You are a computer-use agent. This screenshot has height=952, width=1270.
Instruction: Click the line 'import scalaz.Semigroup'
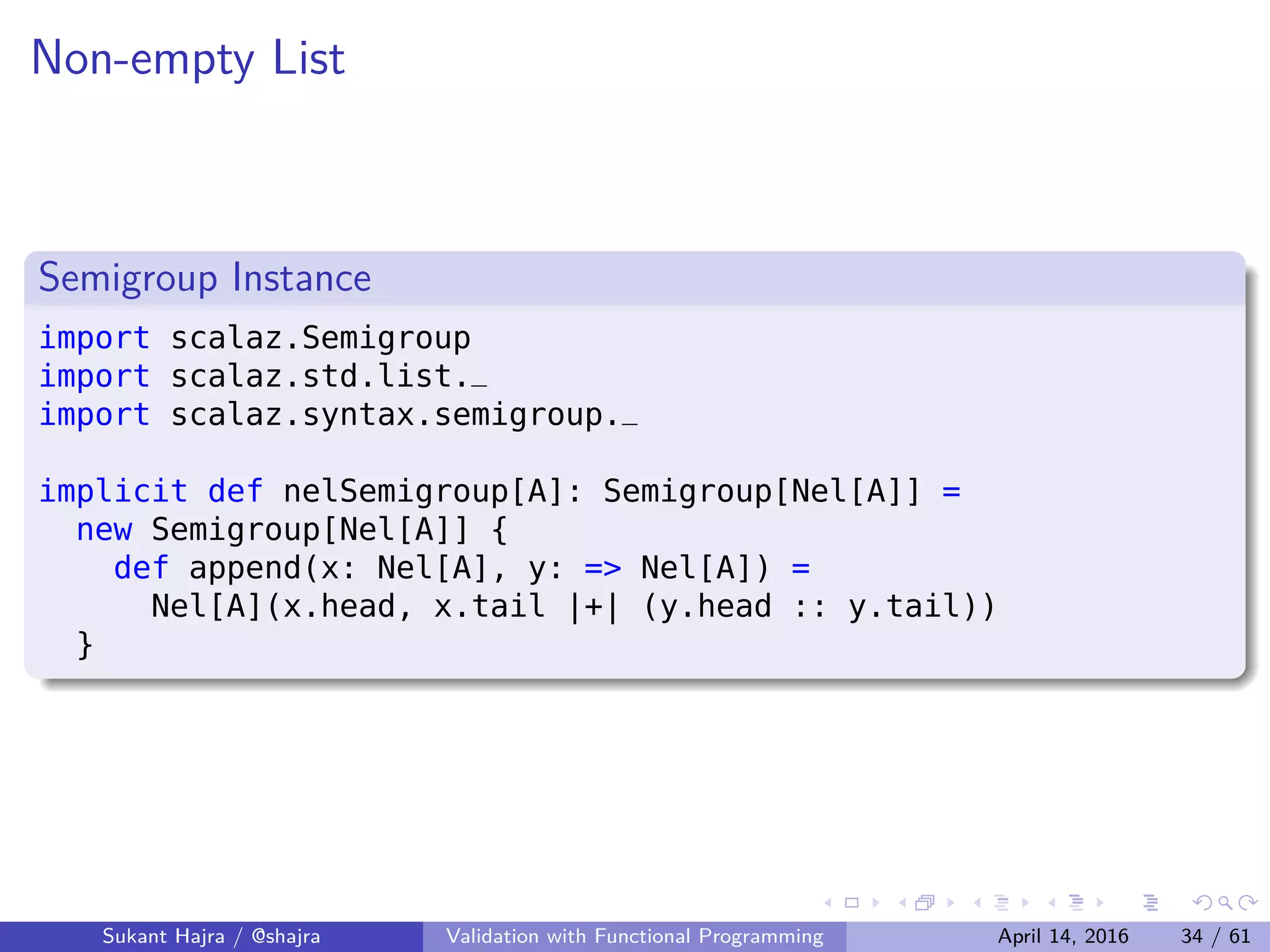click(255, 338)
